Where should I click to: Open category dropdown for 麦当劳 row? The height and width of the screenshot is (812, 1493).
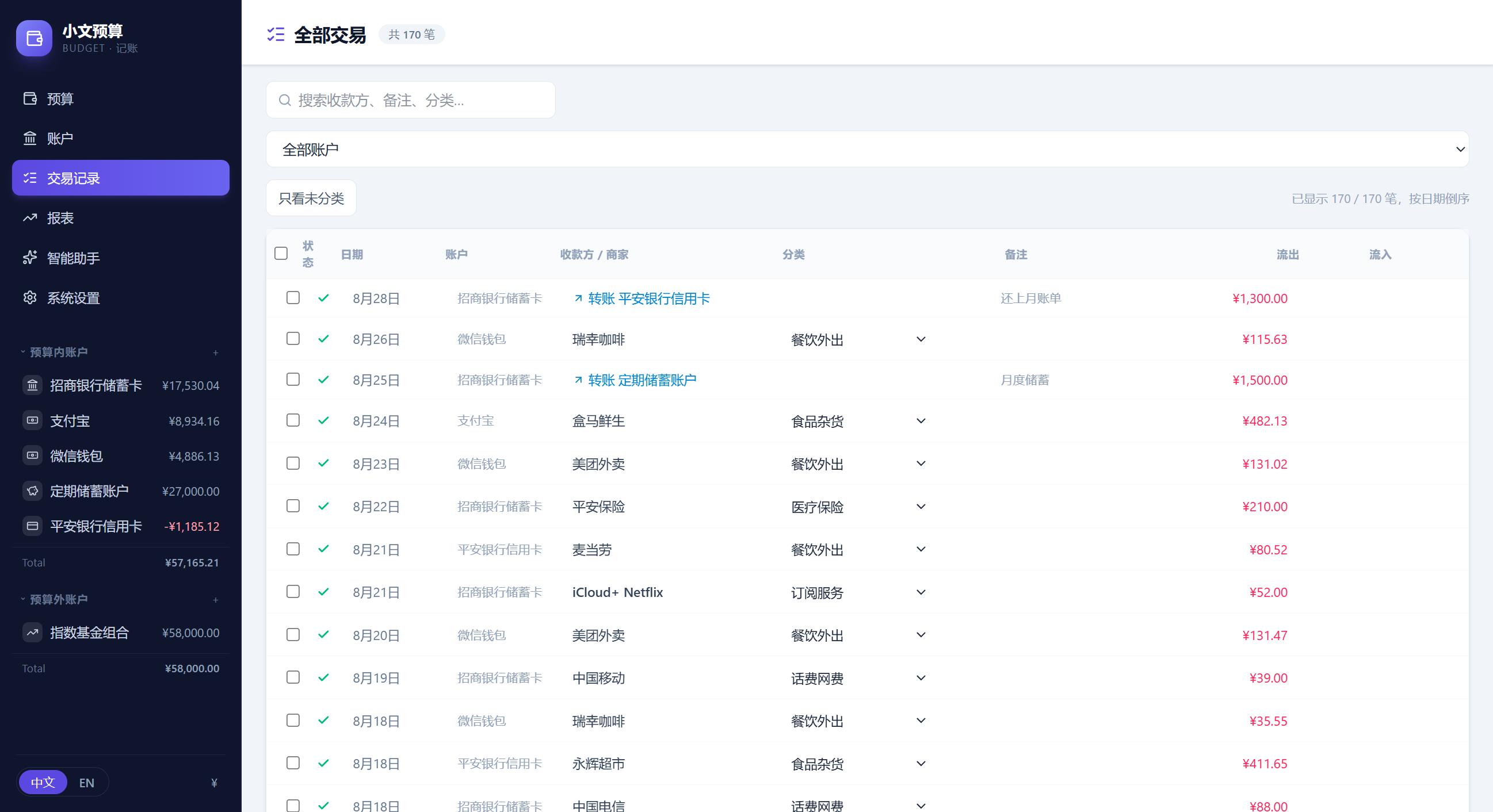point(858,550)
